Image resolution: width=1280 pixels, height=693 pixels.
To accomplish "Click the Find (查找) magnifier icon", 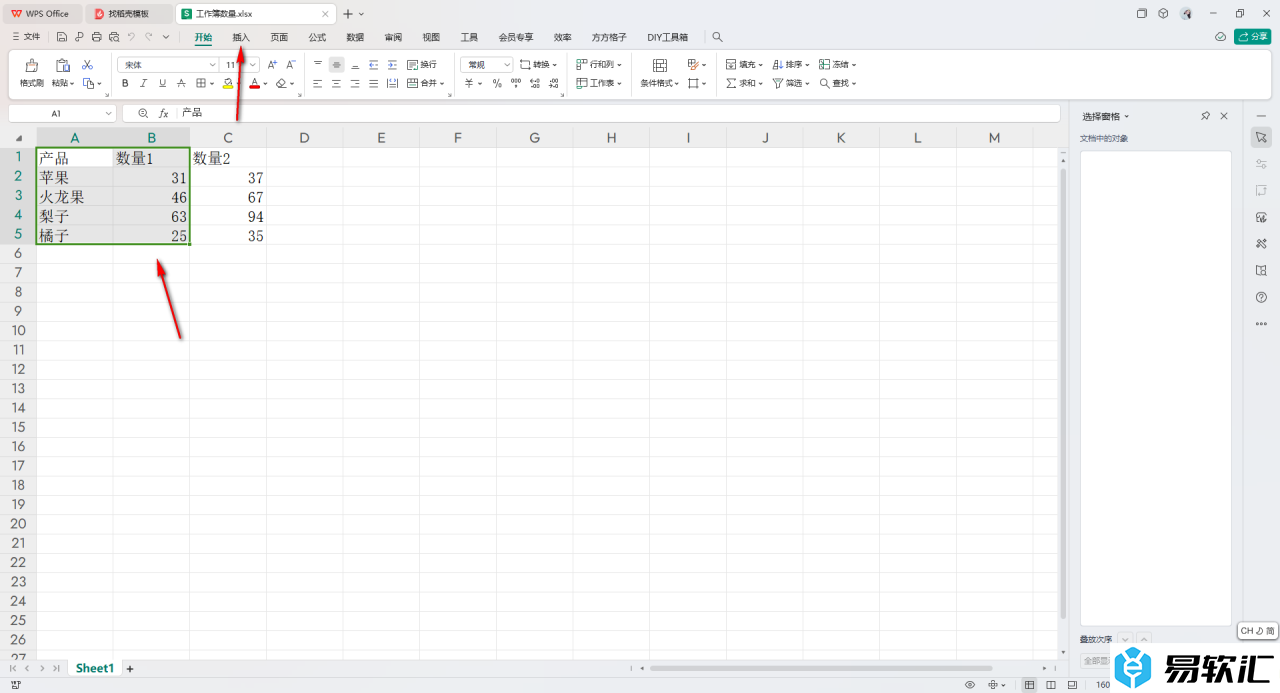I will tap(825, 84).
